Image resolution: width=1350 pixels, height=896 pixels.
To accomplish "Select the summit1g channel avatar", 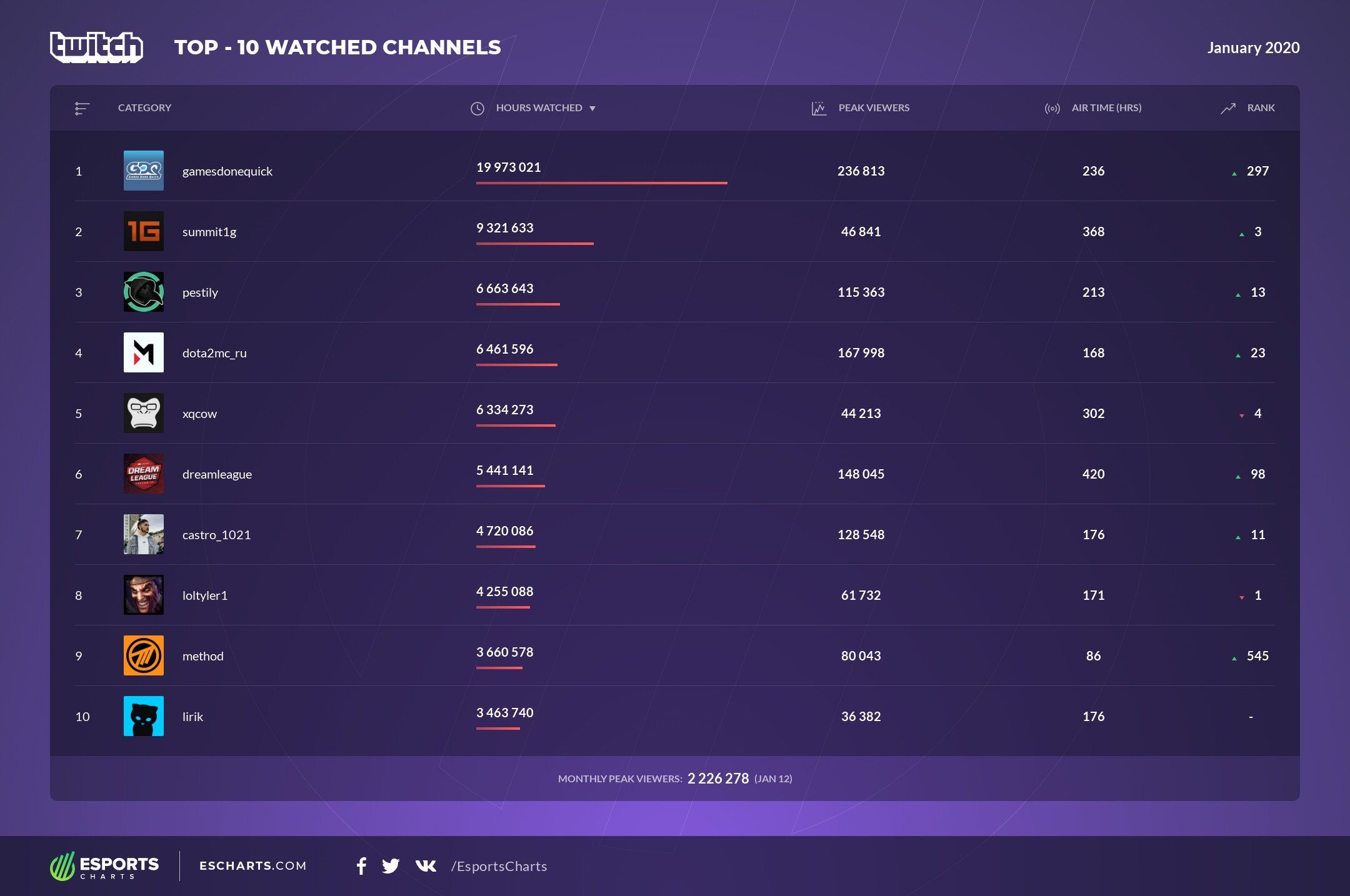I will (144, 231).
